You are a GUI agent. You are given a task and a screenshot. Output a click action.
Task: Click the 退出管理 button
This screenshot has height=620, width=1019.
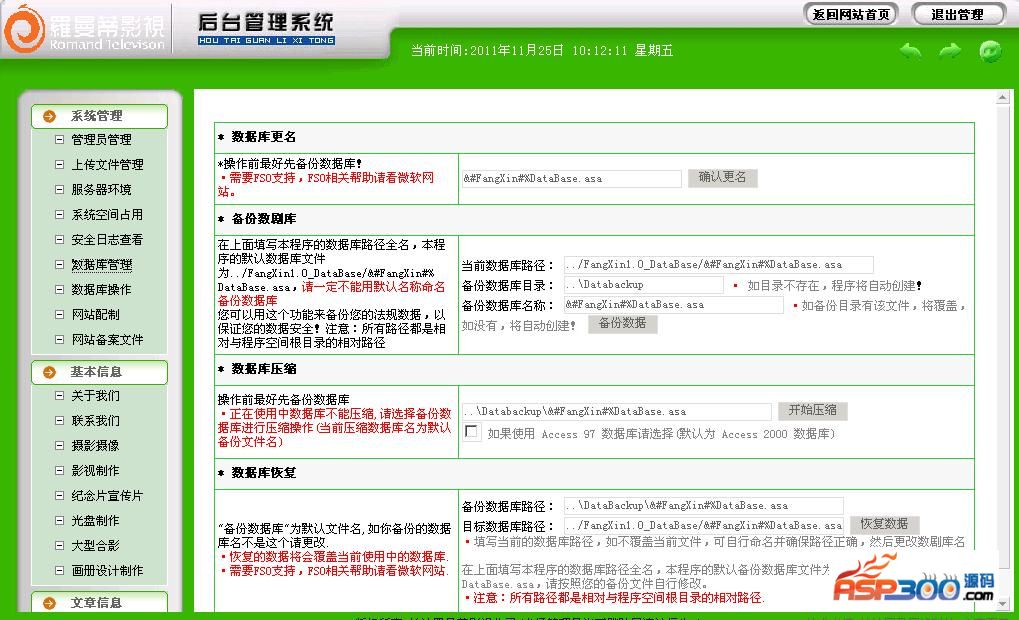click(x=957, y=14)
